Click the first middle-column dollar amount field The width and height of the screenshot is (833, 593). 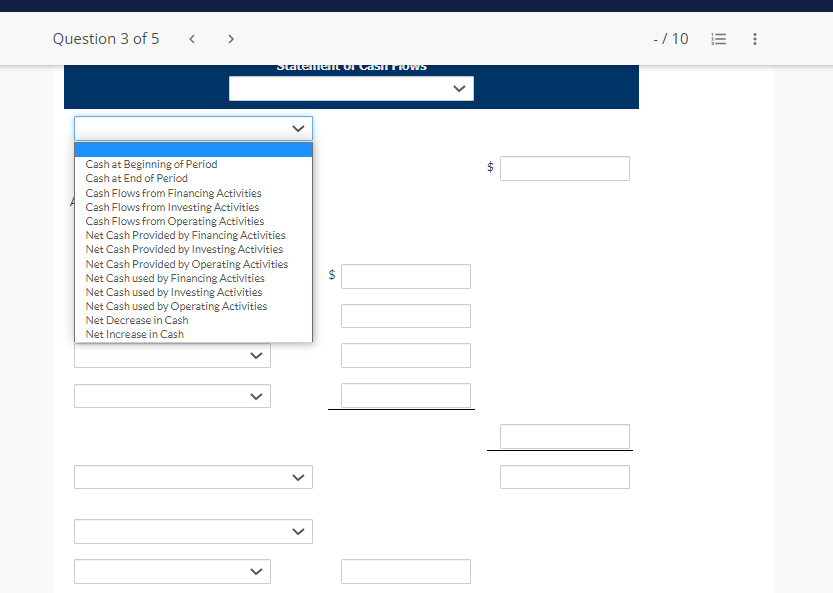tap(406, 276)
